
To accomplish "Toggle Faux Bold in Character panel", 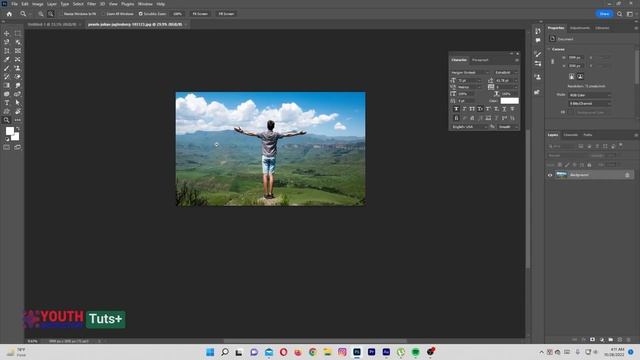I will (x=456, y=109).
